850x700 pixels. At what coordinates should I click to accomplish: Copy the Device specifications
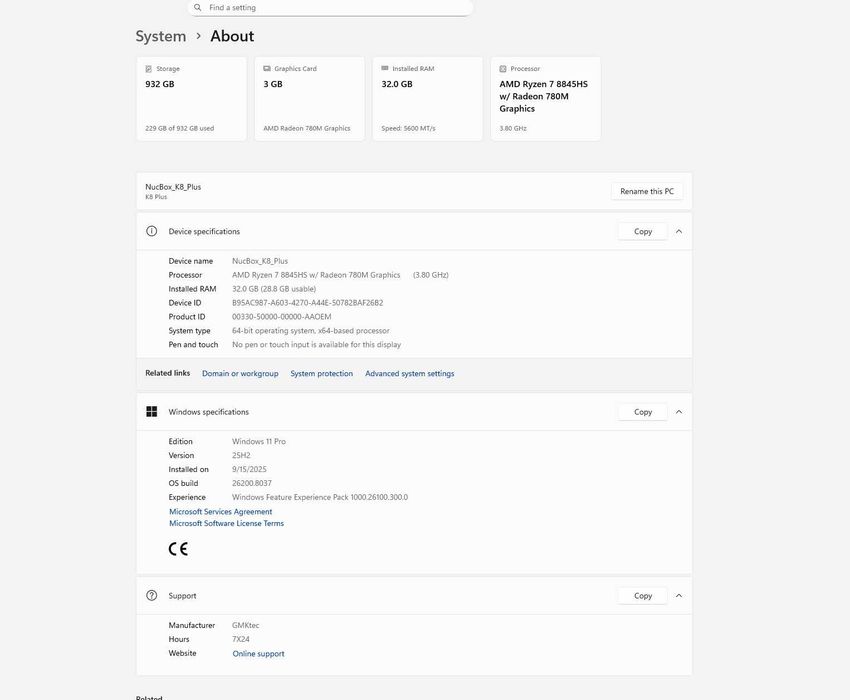643,231
